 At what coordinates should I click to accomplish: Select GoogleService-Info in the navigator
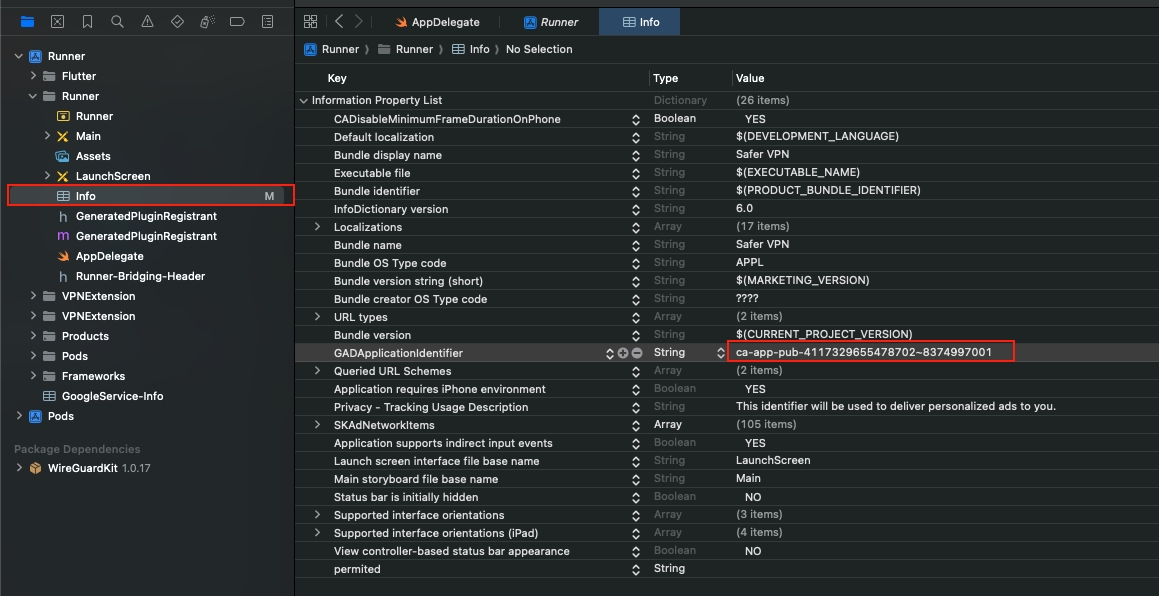pyautogui.click(x=112, y=396)
